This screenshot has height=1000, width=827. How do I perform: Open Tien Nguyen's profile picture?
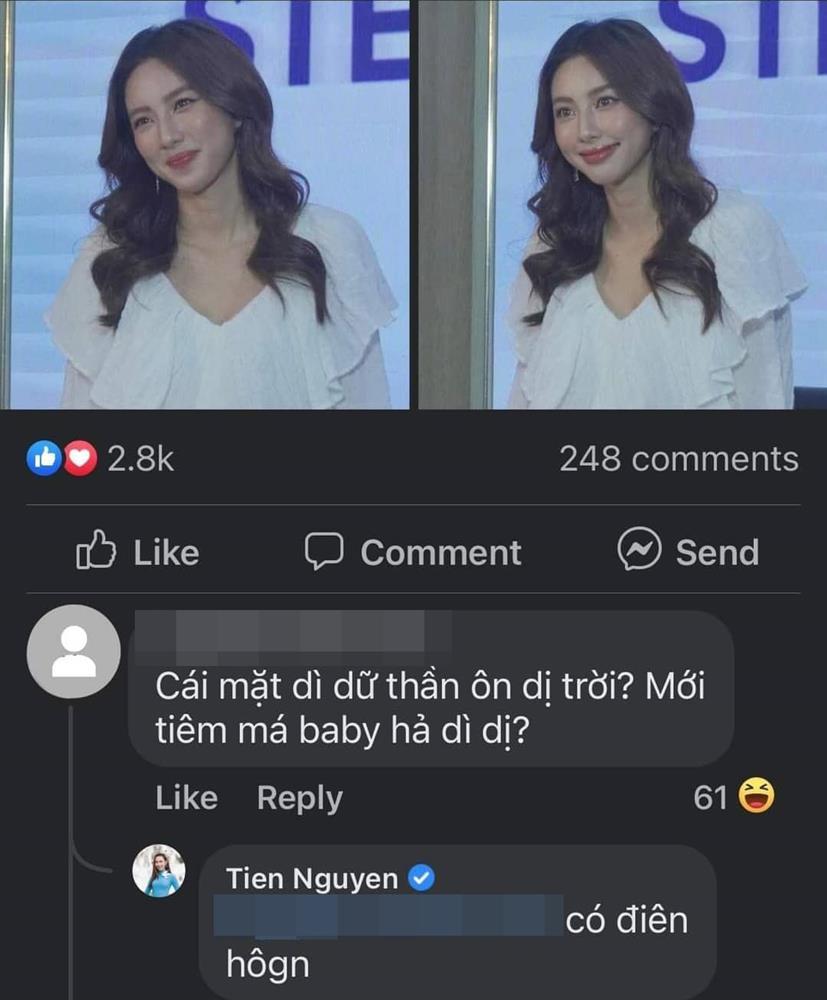pyautogui.click(x=159, y=870)
